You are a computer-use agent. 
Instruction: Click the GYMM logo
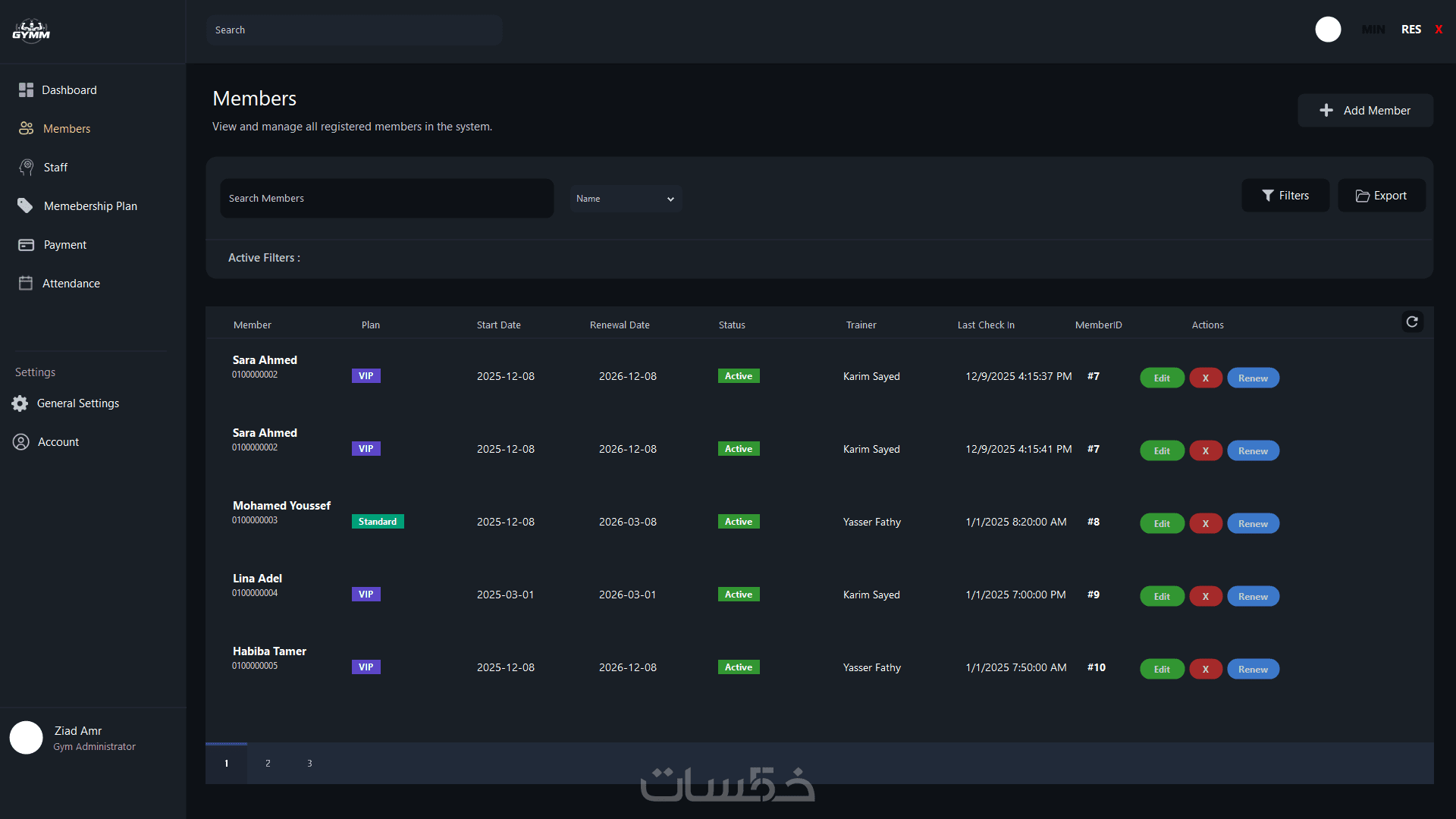pos(31,31)
